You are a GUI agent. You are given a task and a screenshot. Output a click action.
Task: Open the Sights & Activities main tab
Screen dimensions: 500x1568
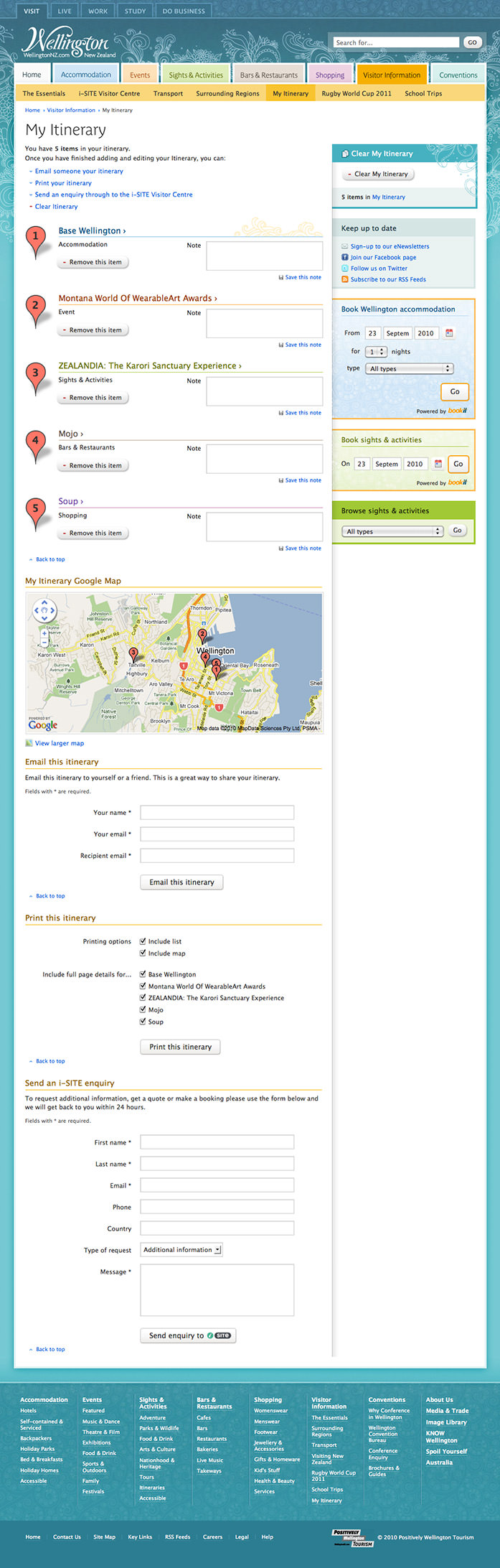coord(196,75)
